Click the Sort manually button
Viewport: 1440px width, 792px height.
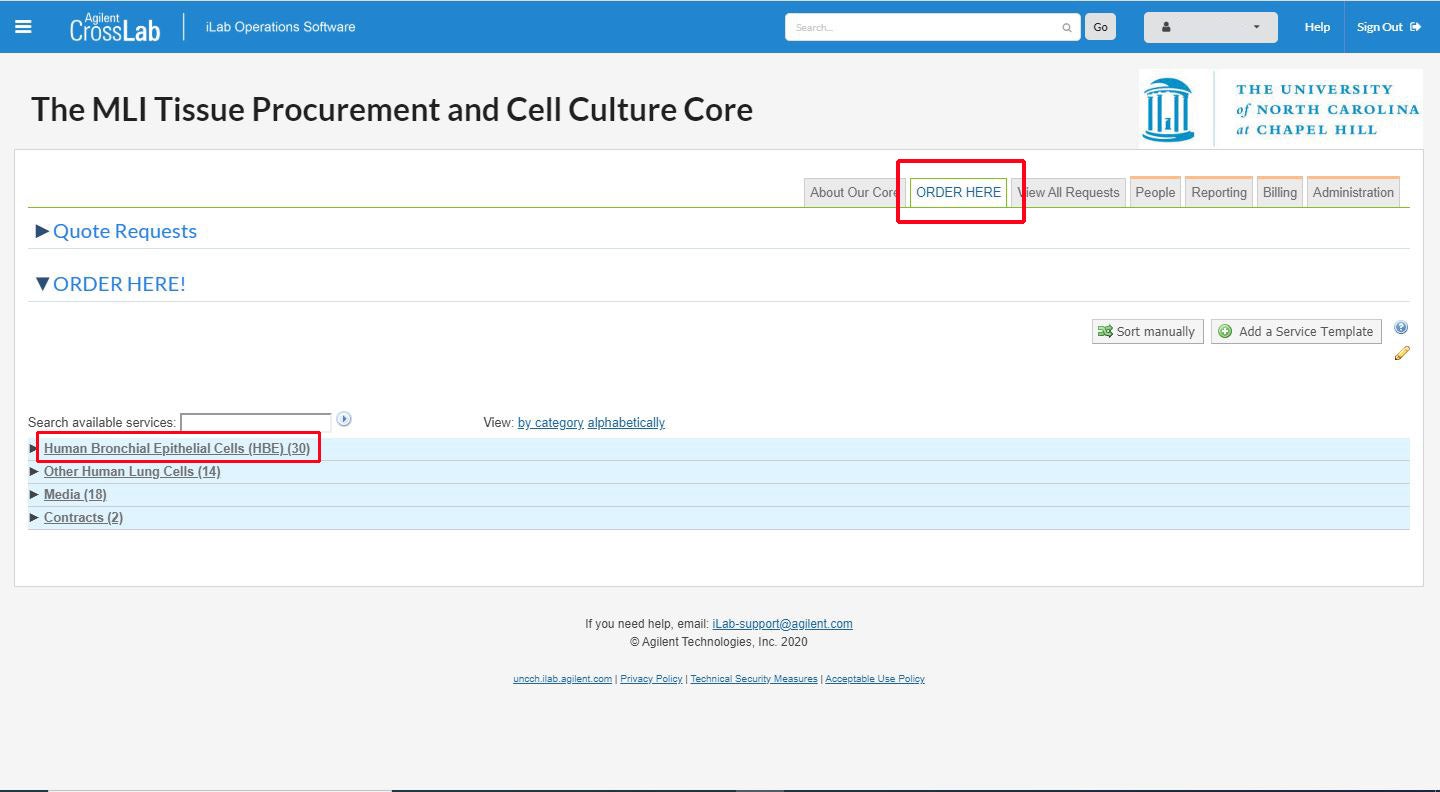[x=1147, y=331]
